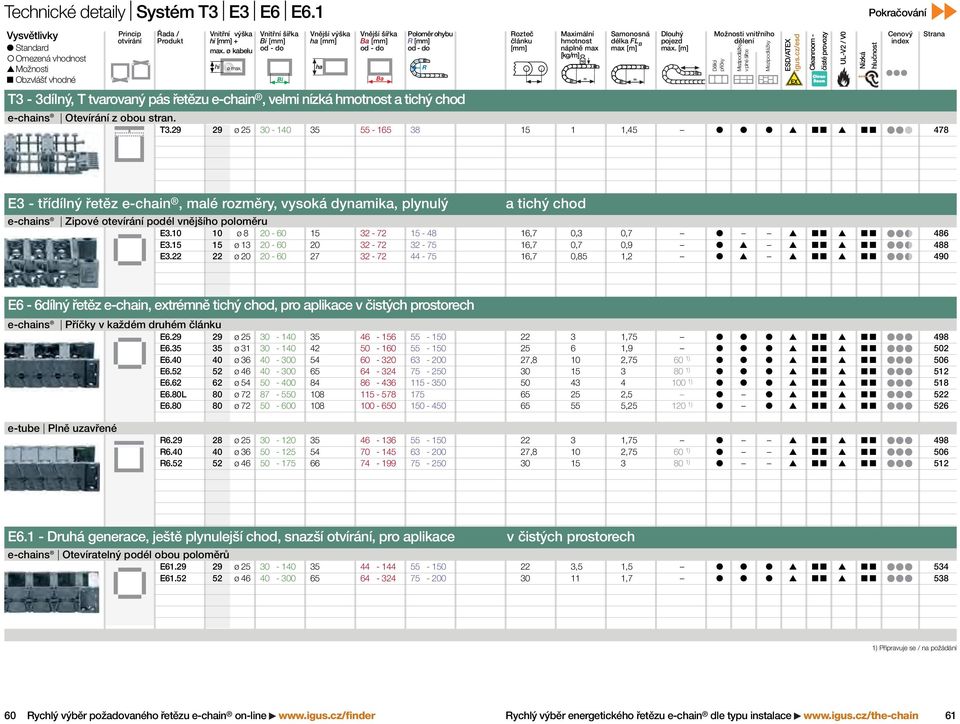This screenshot has width=960, height=724.
Task: Click the teal Cleanroom icon
Action: 819,78
